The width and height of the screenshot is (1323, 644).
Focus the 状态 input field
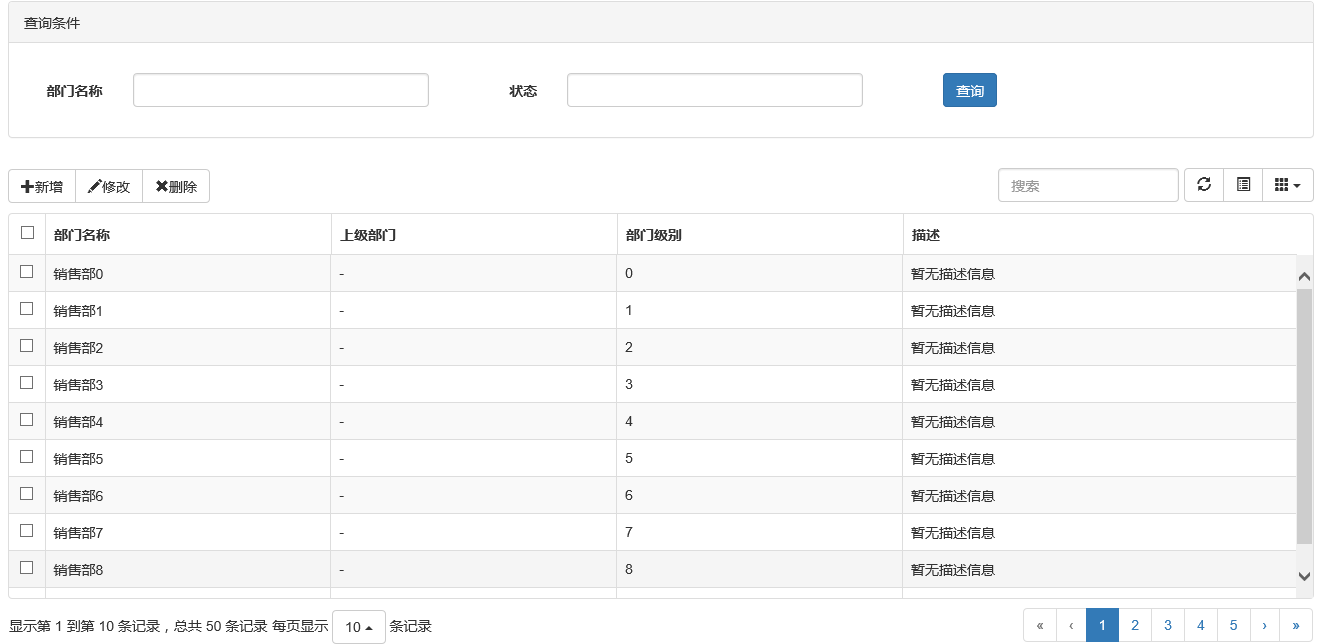click(715, 90)
